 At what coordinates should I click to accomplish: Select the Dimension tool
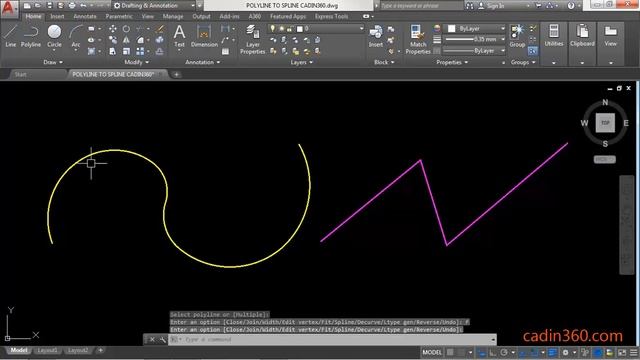pos(204,36)
